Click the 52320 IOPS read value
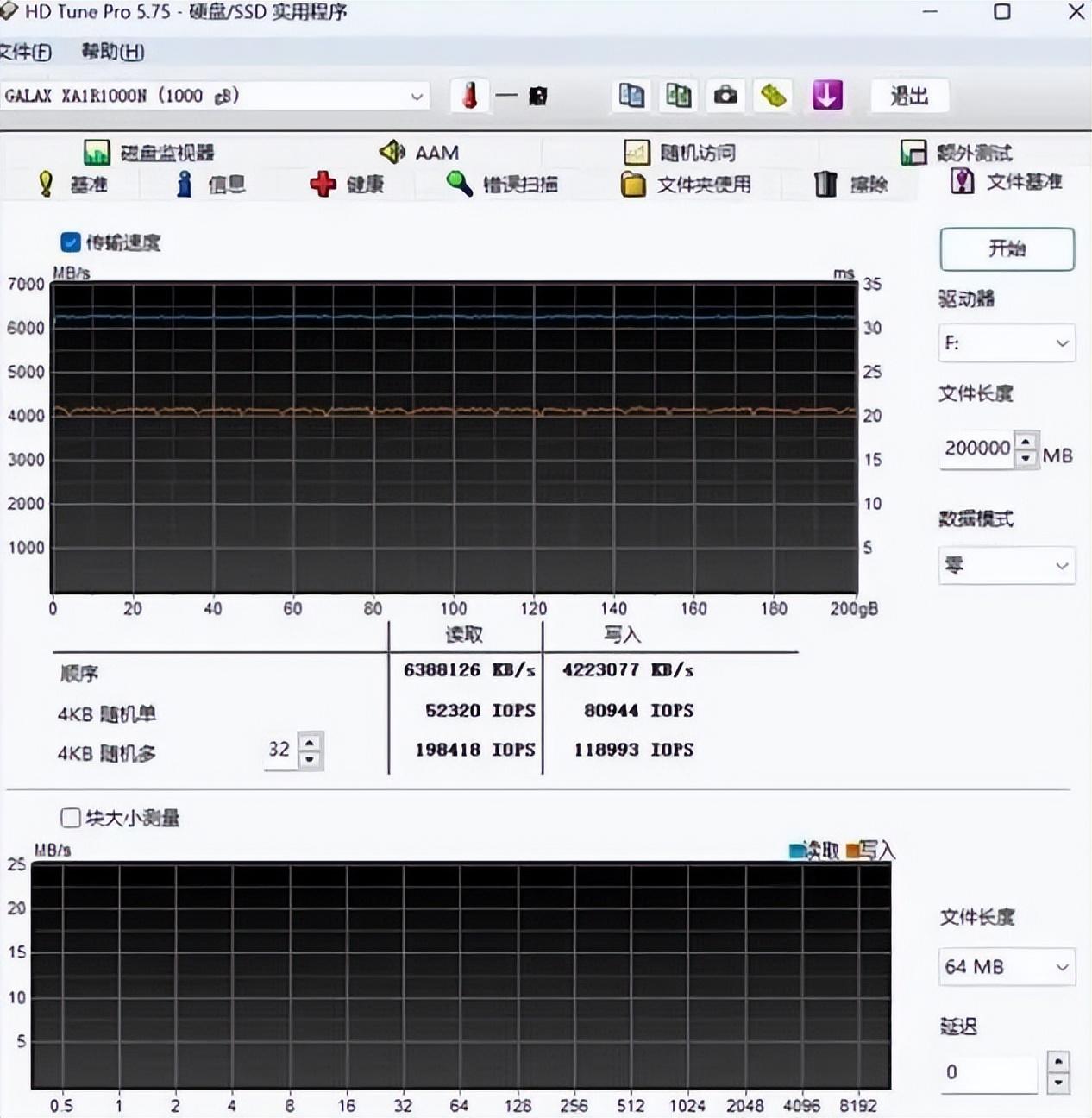The width and height of the screenshot is (1092, 1118). click(480, 711)
